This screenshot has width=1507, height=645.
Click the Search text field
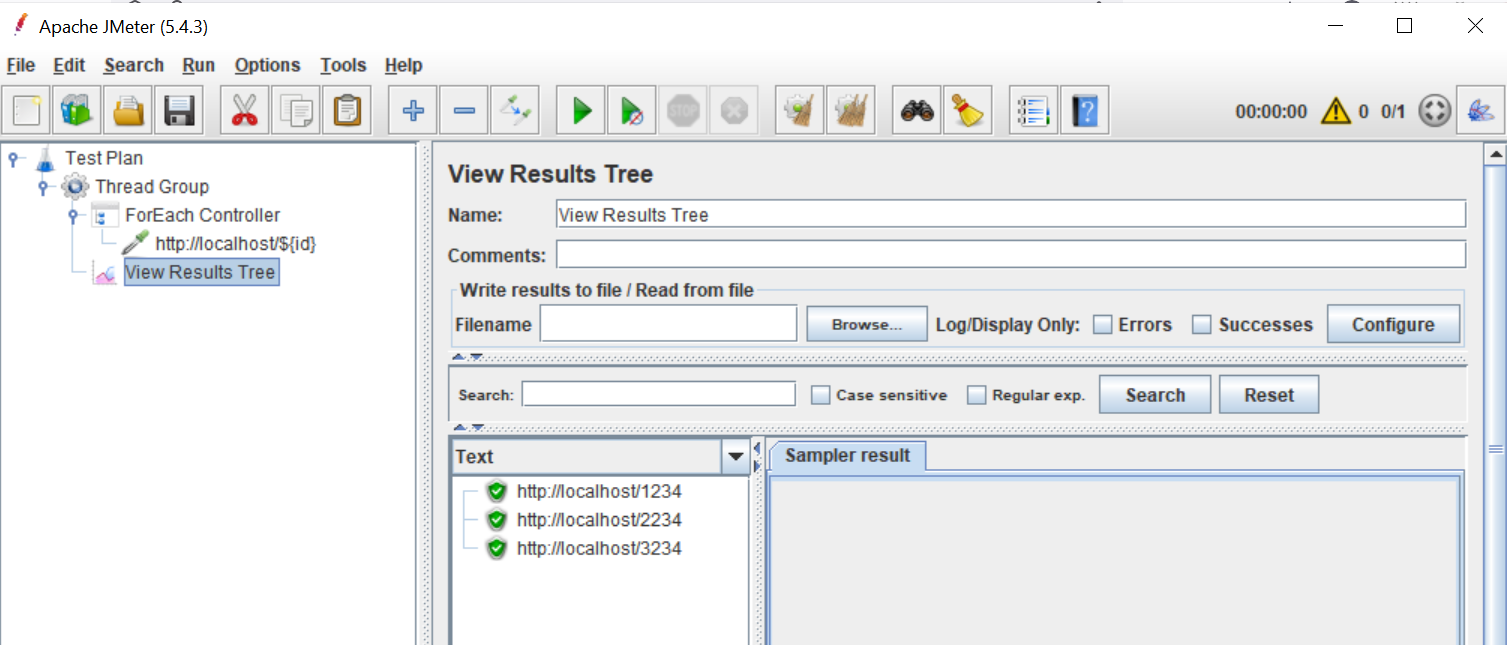coord(658,394)
